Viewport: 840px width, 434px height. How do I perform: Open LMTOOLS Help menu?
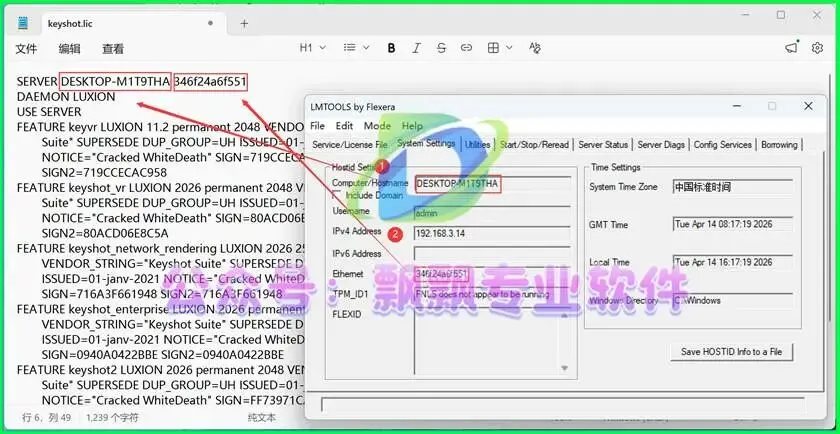click(412, 126)
